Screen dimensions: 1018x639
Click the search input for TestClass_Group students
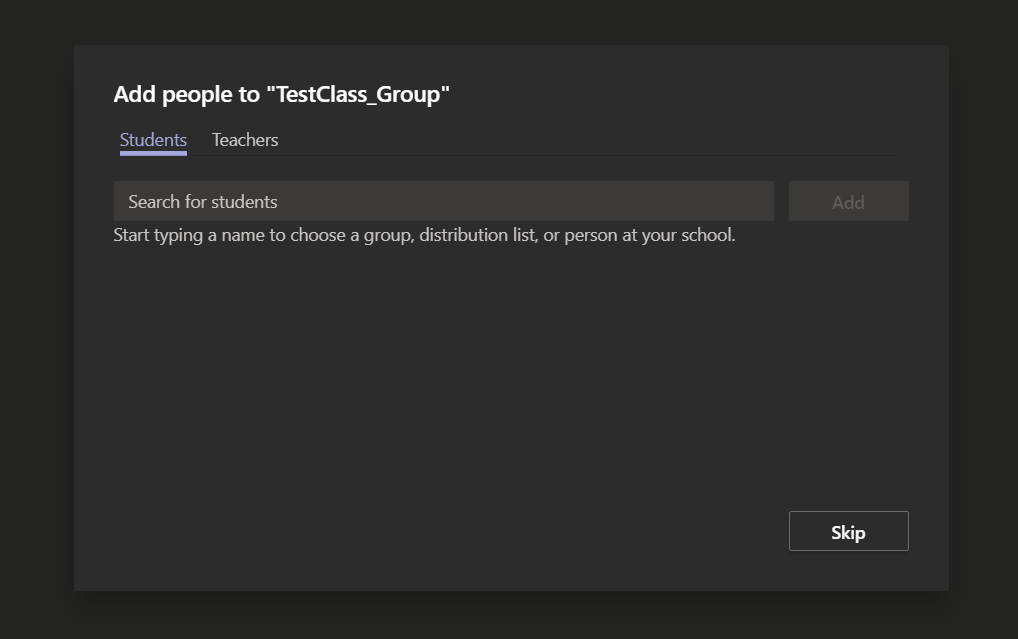(x=443, y=201)
